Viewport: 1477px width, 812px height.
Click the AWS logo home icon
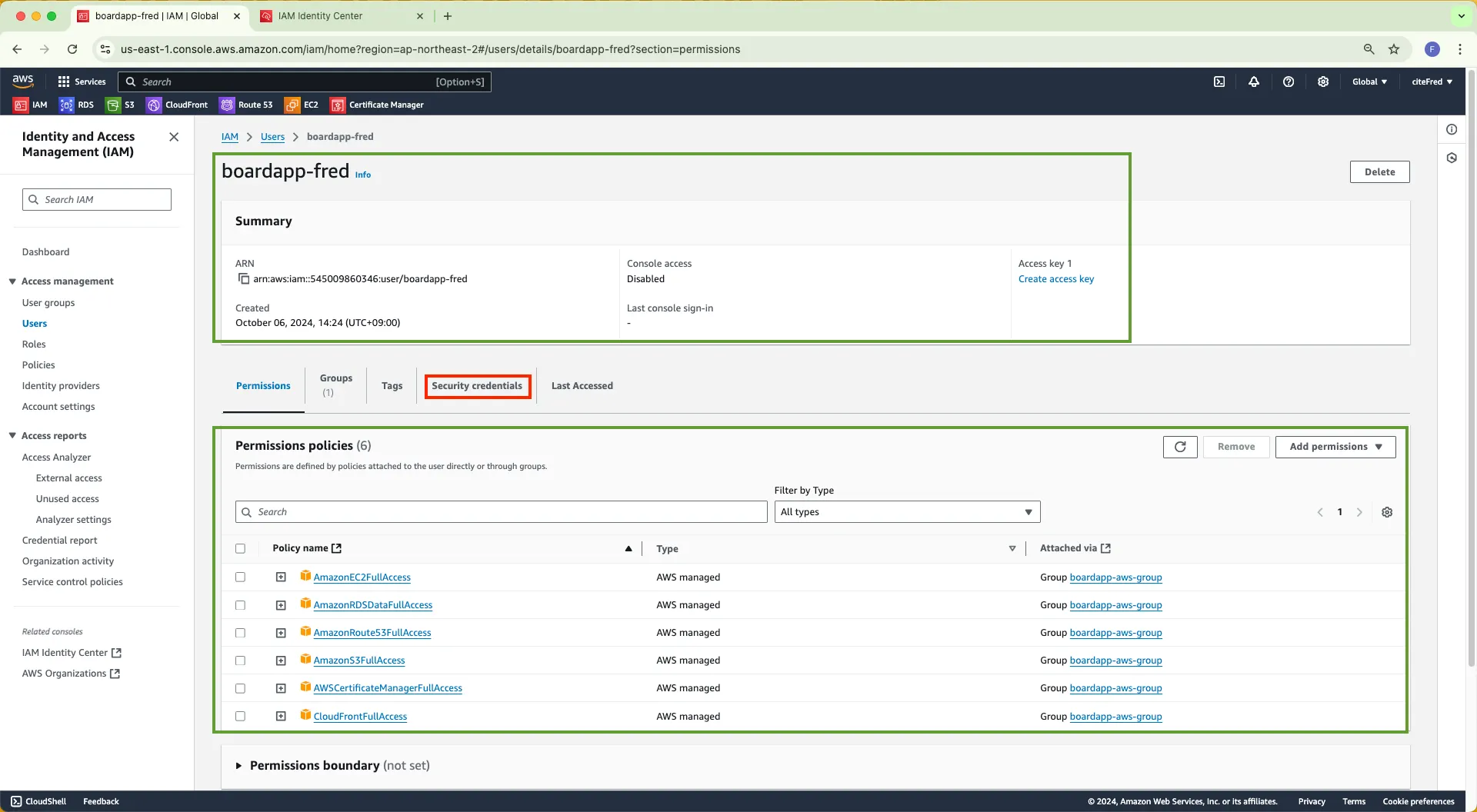pos(23,81)
